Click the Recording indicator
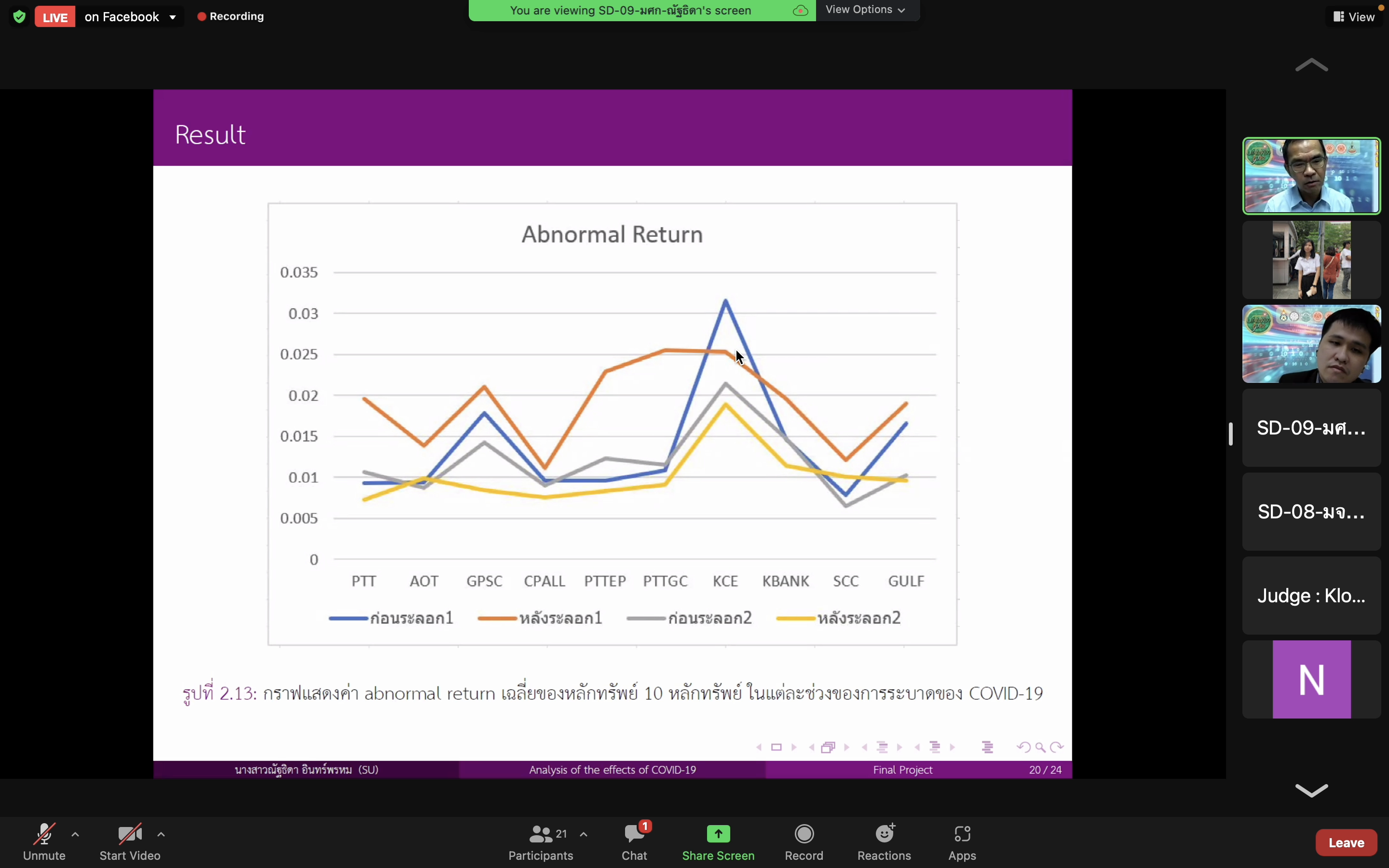 [231, 17]
